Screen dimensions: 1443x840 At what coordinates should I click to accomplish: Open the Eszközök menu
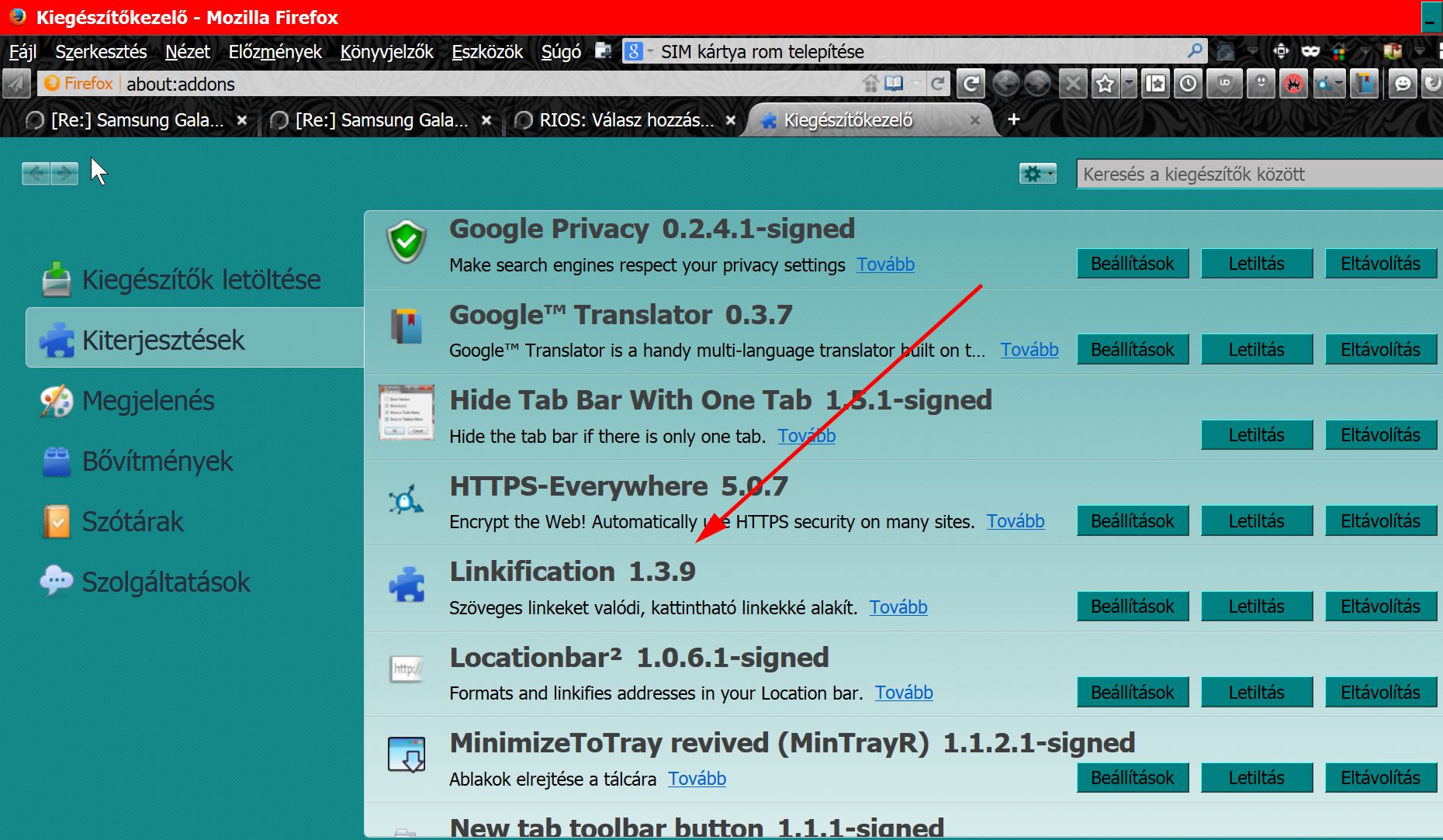[487, 51]
